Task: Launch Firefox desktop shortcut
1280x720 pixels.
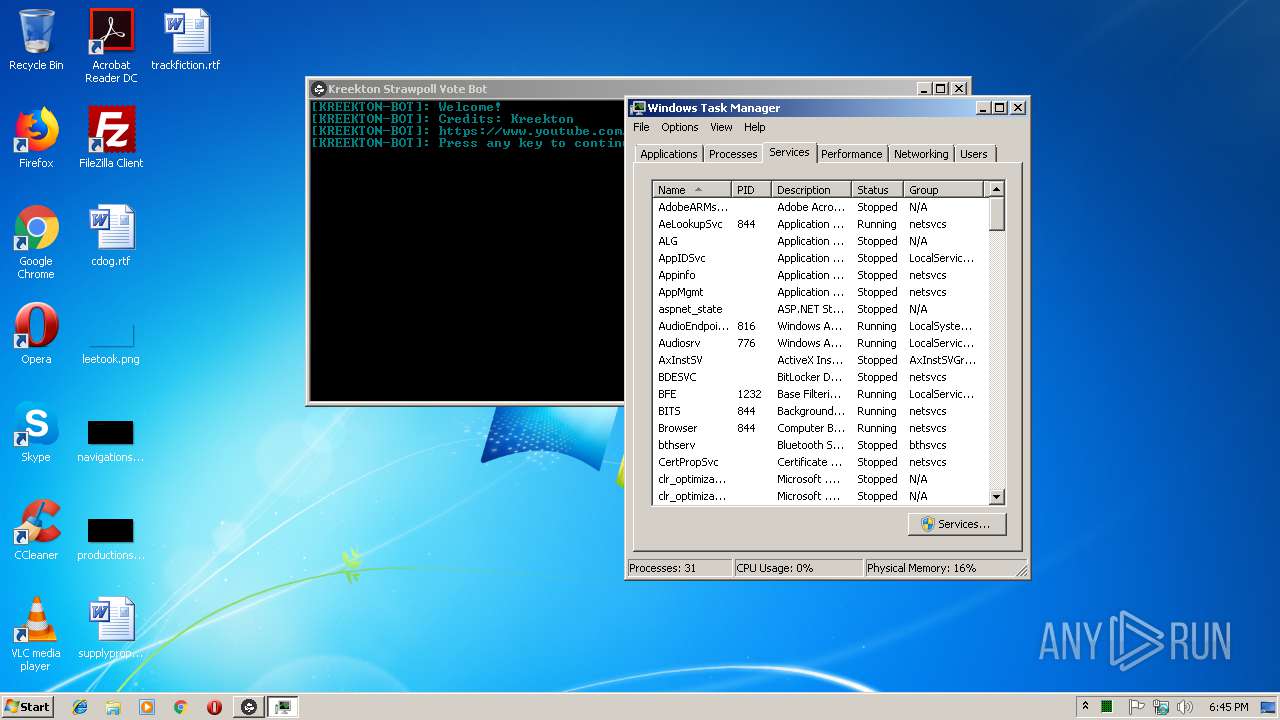Action: pyautogui.click(x=36, y=138)
